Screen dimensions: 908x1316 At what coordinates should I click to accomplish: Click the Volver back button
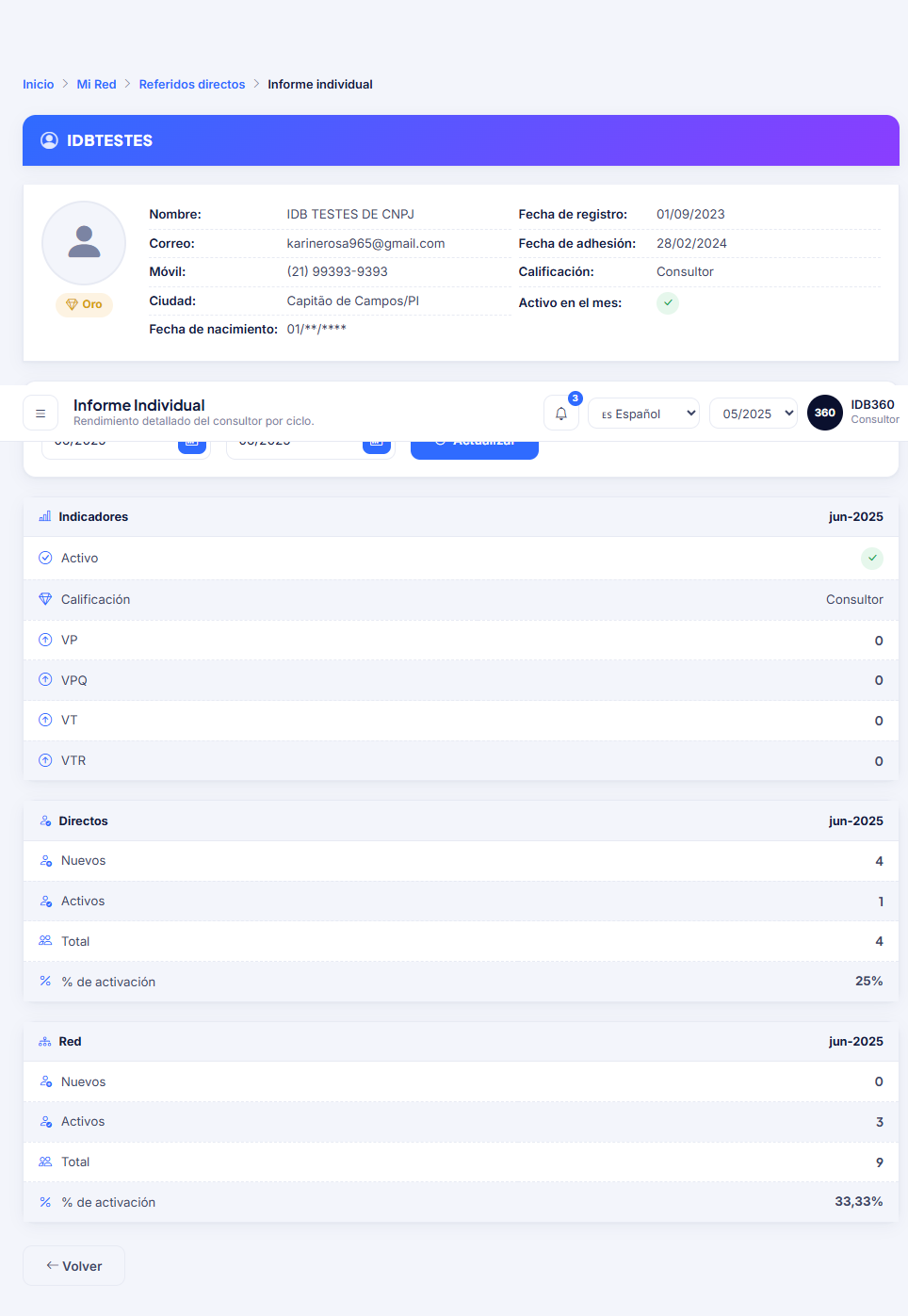(x=73, y=1266)
